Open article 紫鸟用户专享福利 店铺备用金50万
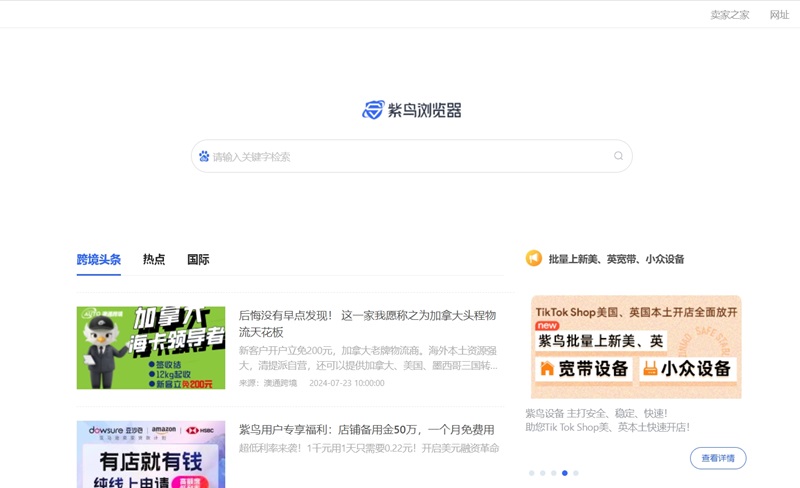 366,430
